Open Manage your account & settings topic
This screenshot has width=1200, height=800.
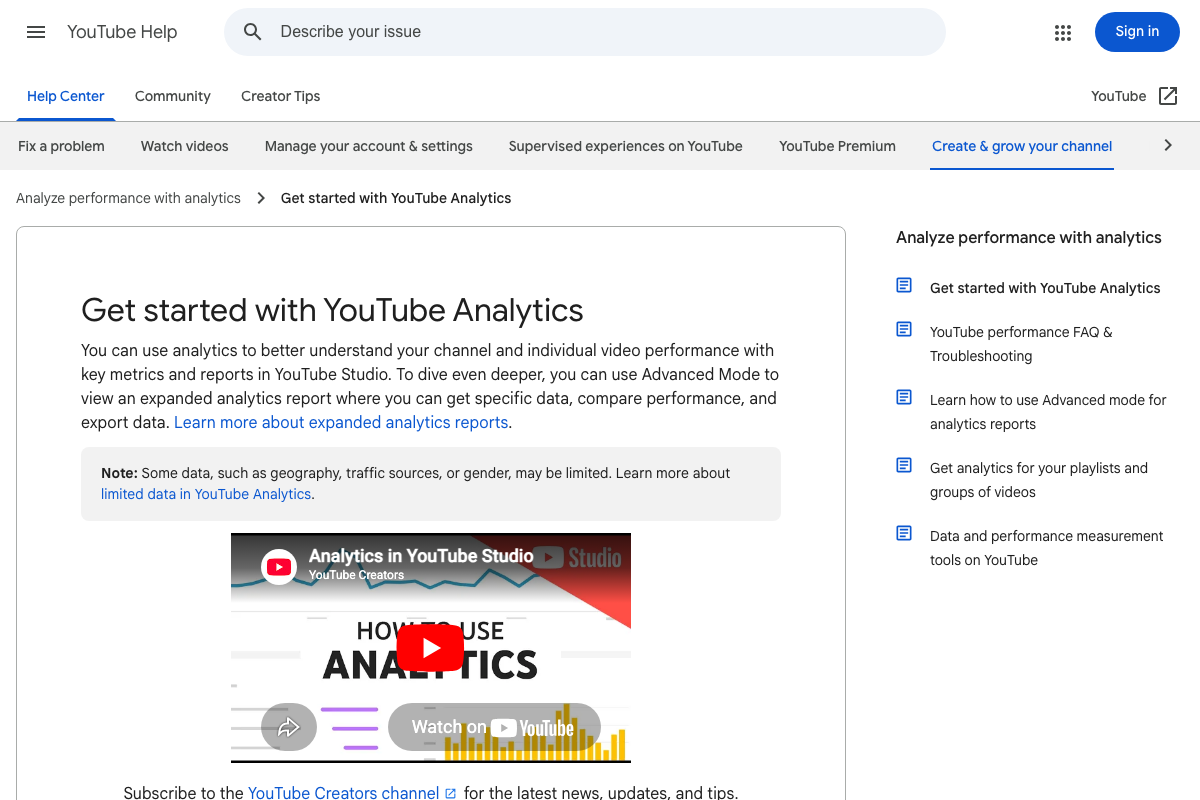click(369, 146)
